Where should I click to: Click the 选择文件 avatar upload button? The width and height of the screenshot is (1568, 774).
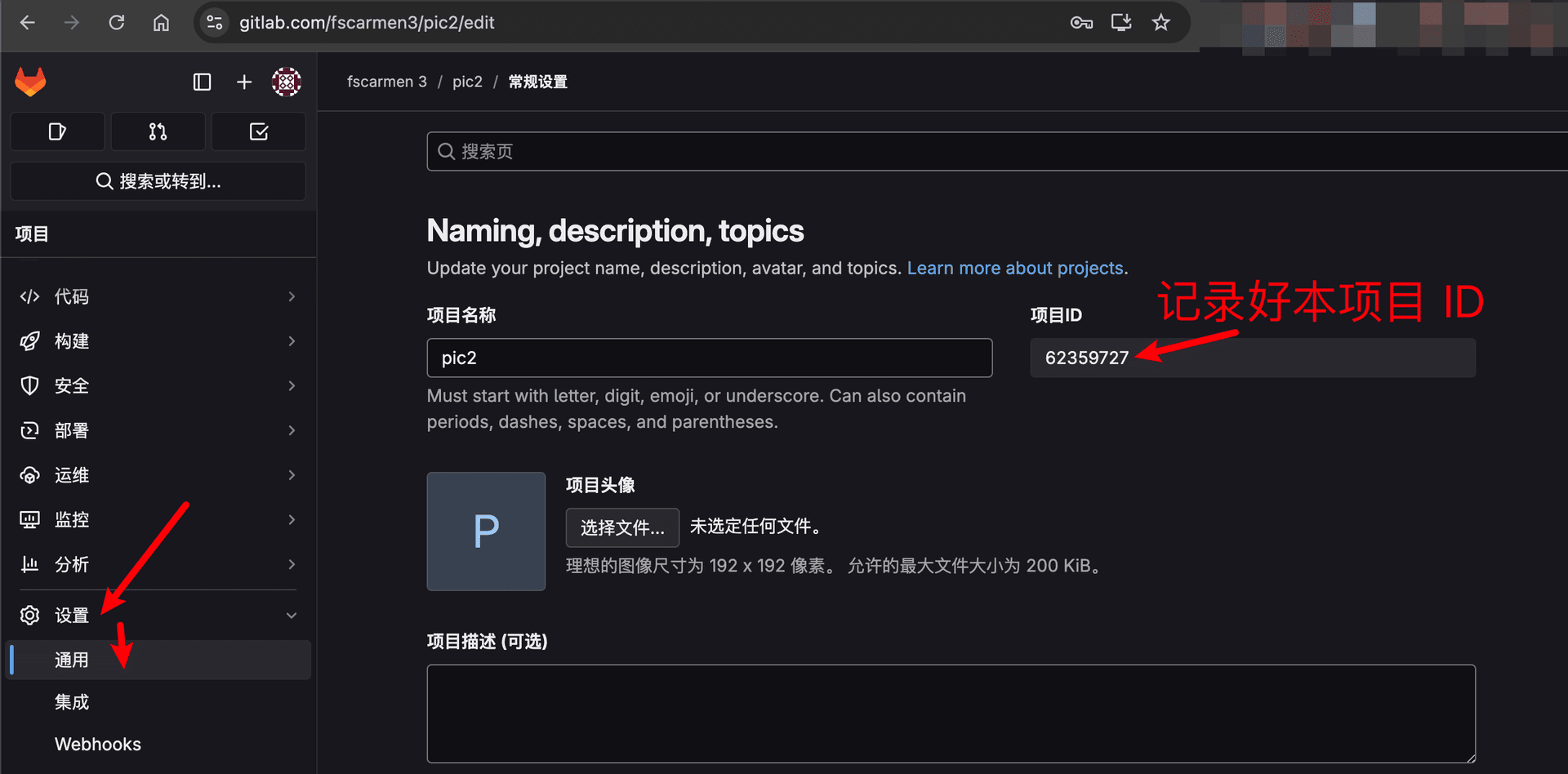pyautogui.click(x=621, y=527)
